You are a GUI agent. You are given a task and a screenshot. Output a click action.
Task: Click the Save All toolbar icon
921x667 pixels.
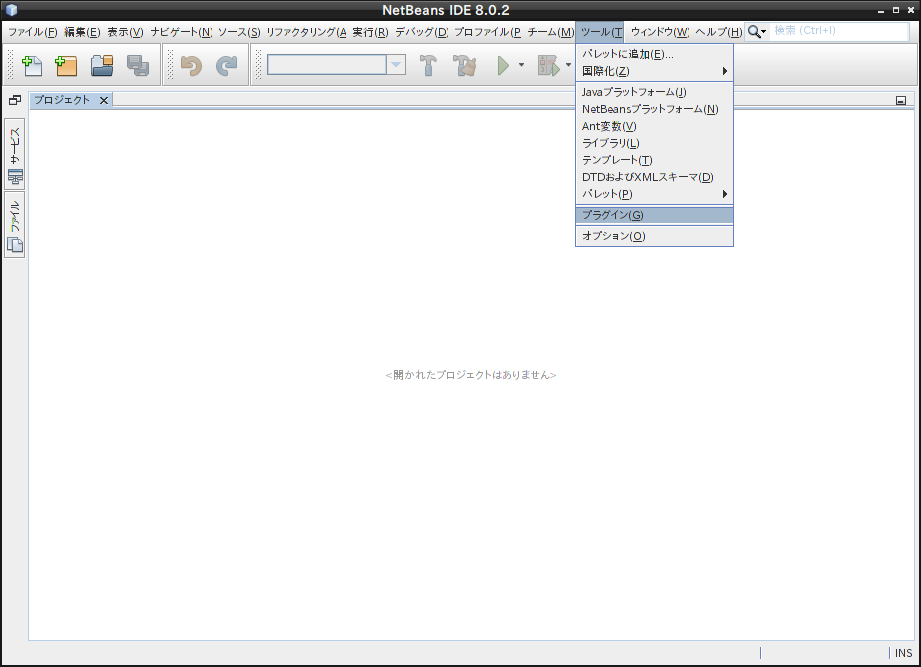pyautogui.click(x=137, y=65)
